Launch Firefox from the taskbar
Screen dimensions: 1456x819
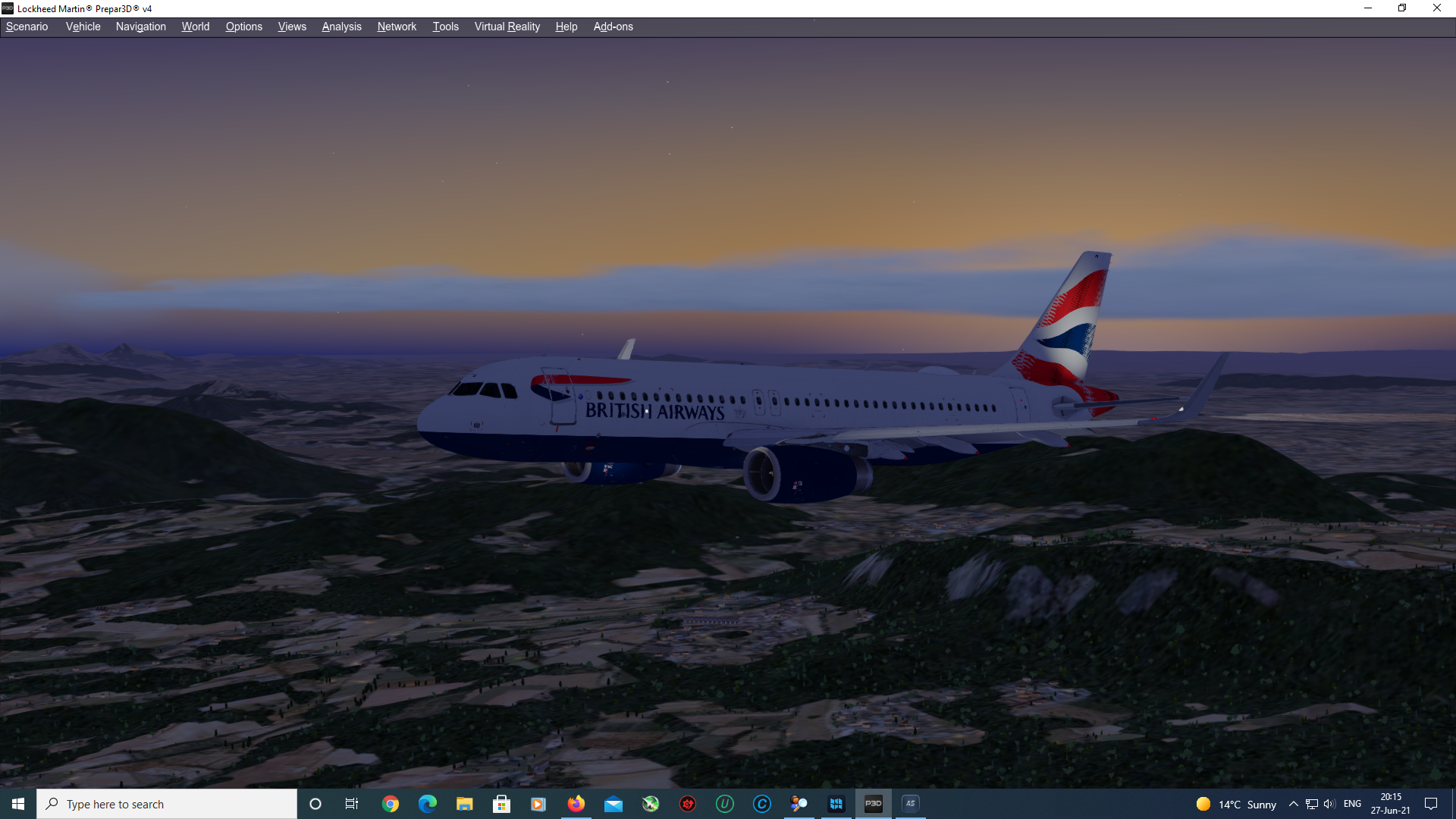(576, 804)
